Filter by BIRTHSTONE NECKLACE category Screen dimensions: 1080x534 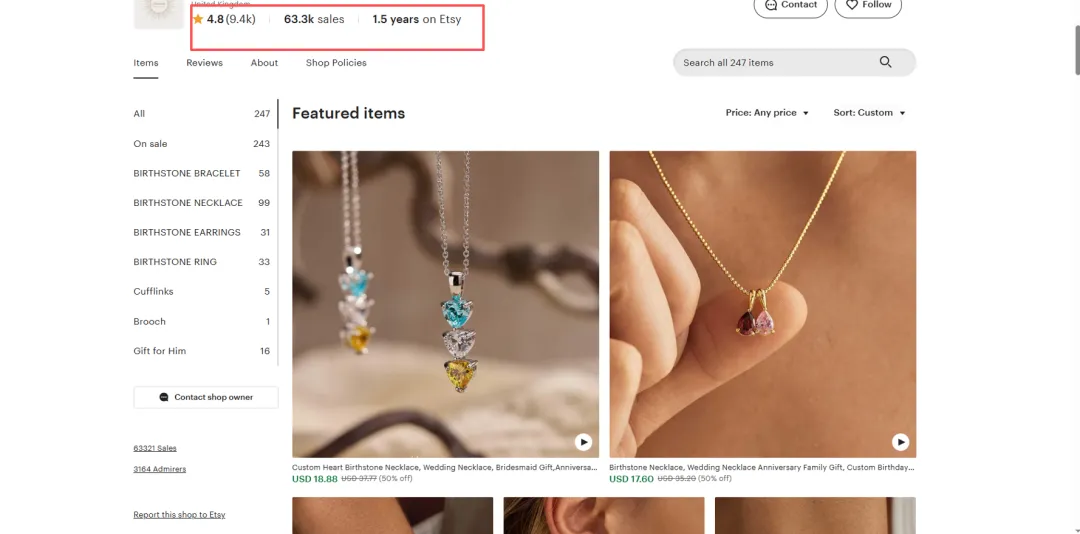pos(188,203)
